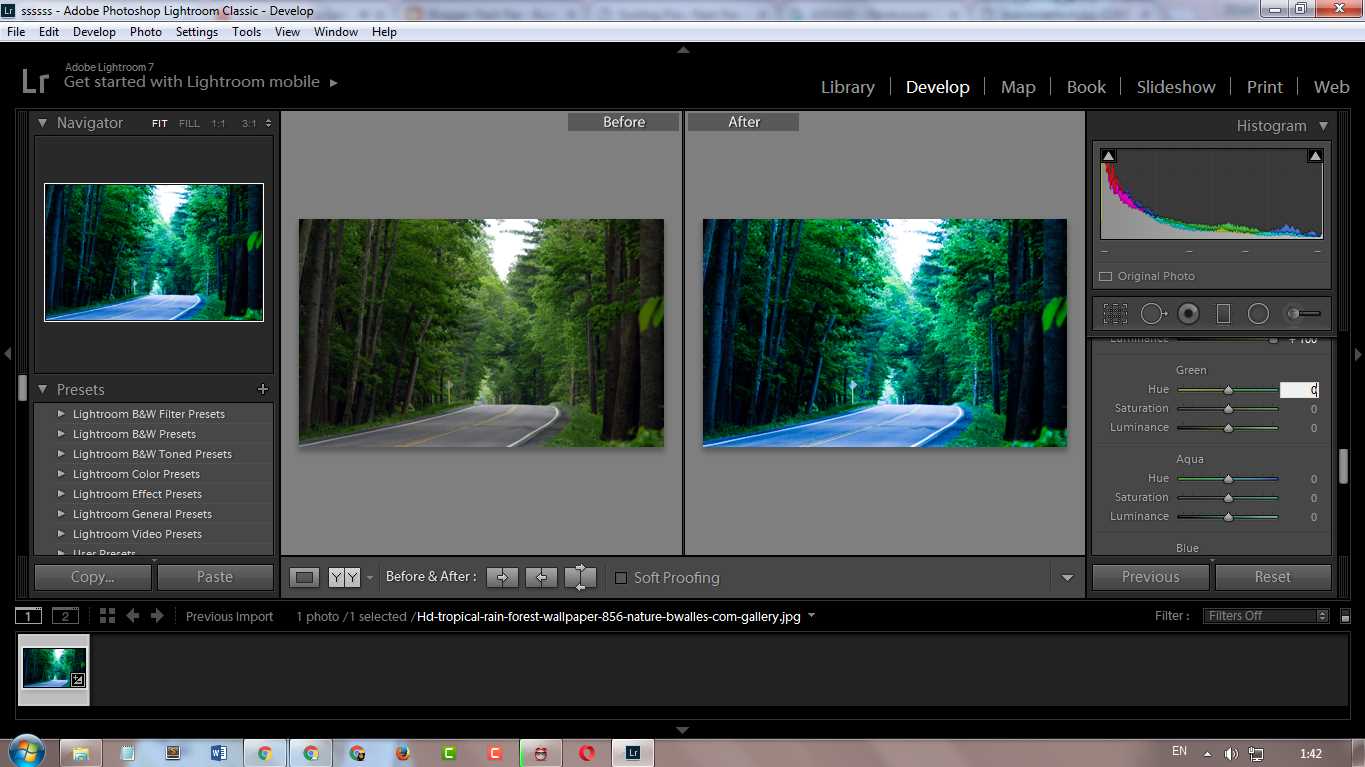This screenshot has width=1365, height=767.
Task: Collapse the Histogram panel
Action: pos(1323,126)
